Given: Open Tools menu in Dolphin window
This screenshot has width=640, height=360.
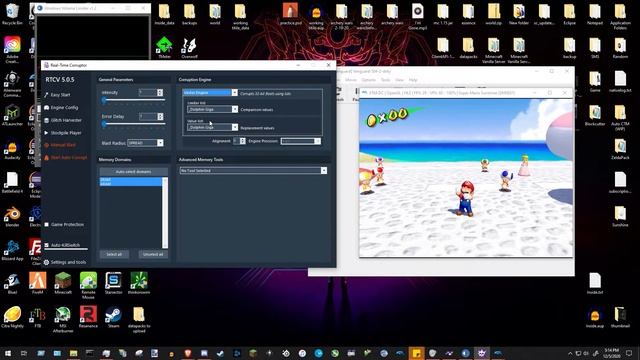Looking at the screenshot, I should click(385, 80).
